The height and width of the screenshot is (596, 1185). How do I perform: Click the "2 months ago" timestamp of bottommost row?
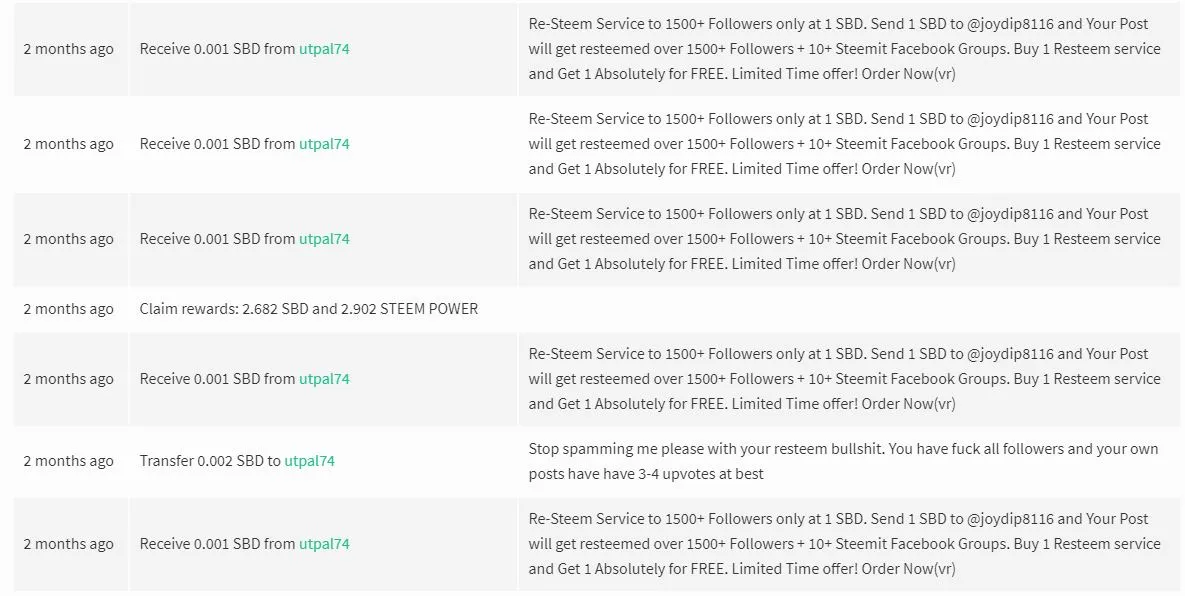[69, 544]
